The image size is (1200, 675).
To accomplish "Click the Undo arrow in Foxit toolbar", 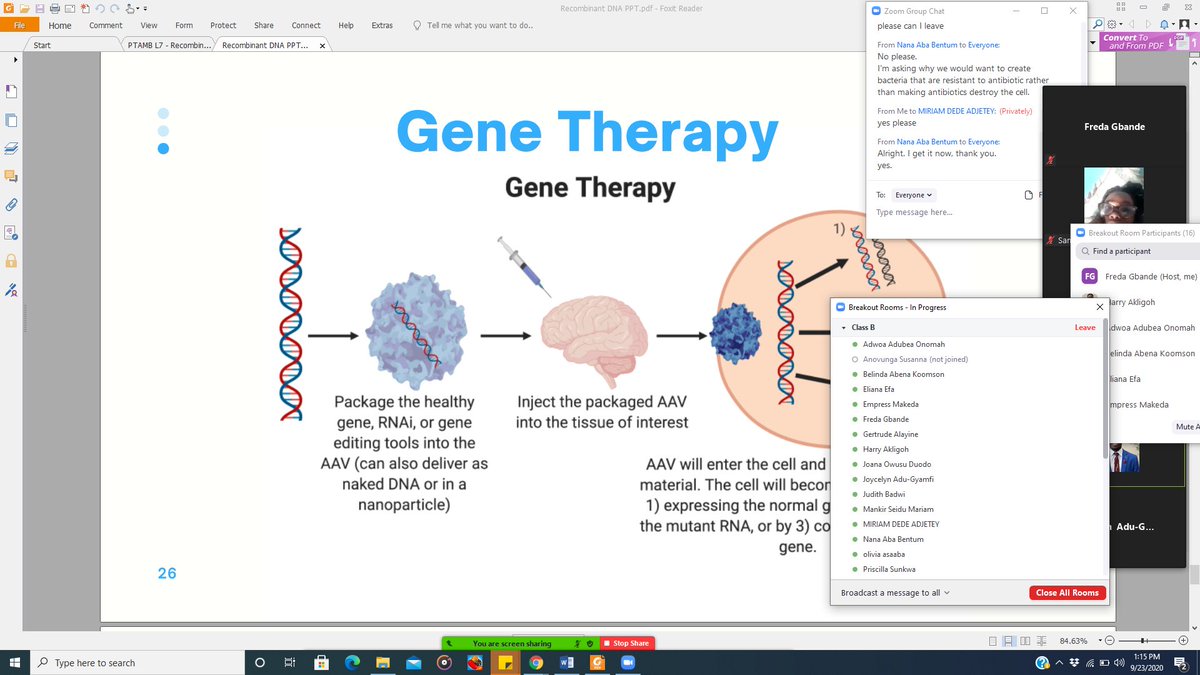I will [100, 8].
